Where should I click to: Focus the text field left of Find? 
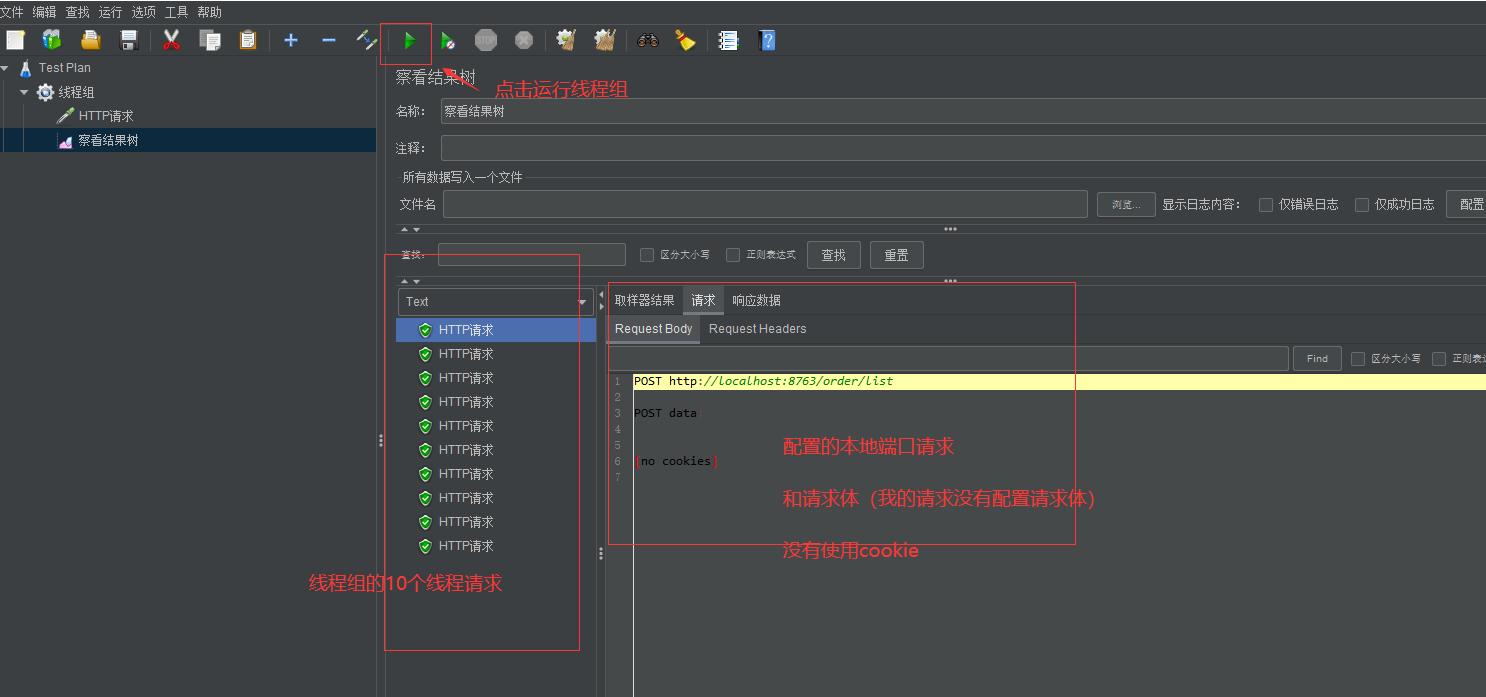tap(948, 359)
